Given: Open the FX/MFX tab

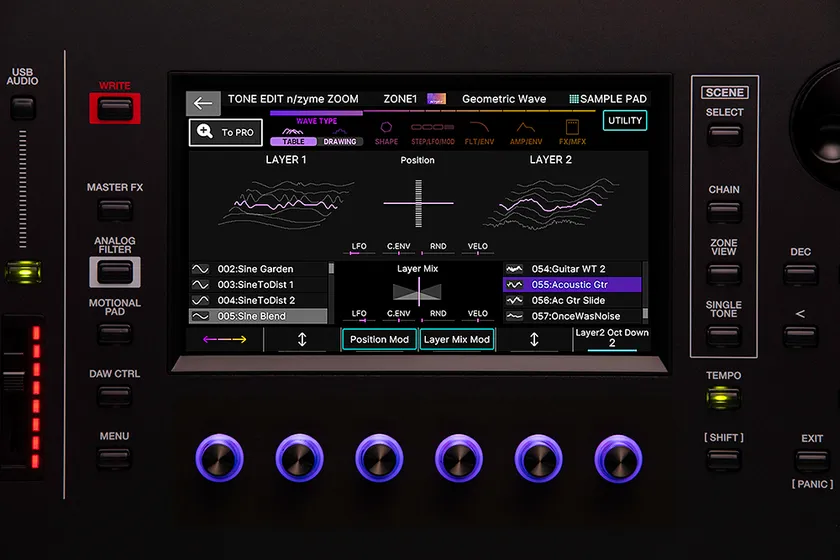Looking at the screenshot, I should tap(572, 133).
